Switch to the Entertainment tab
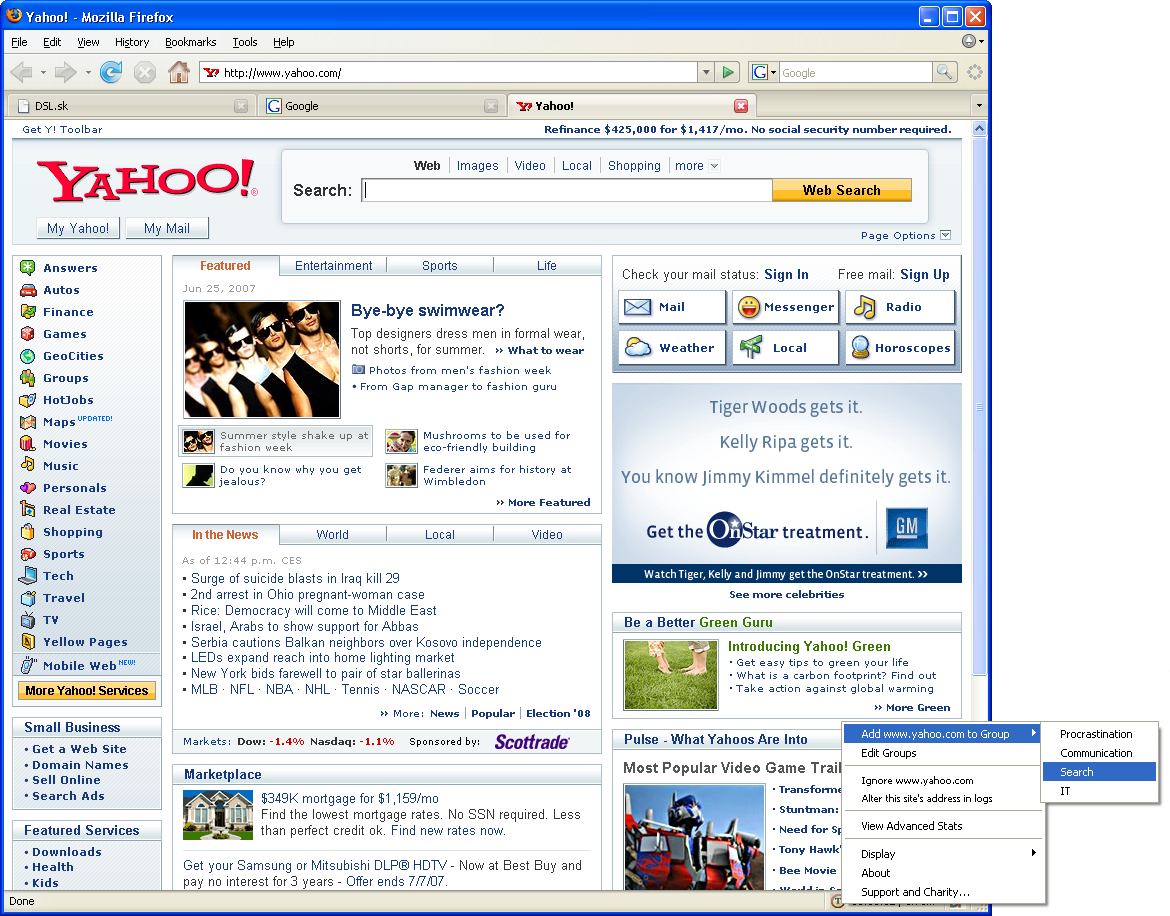Image resolution: width=1170 pixels, height=916 pixels. point(333,266)
